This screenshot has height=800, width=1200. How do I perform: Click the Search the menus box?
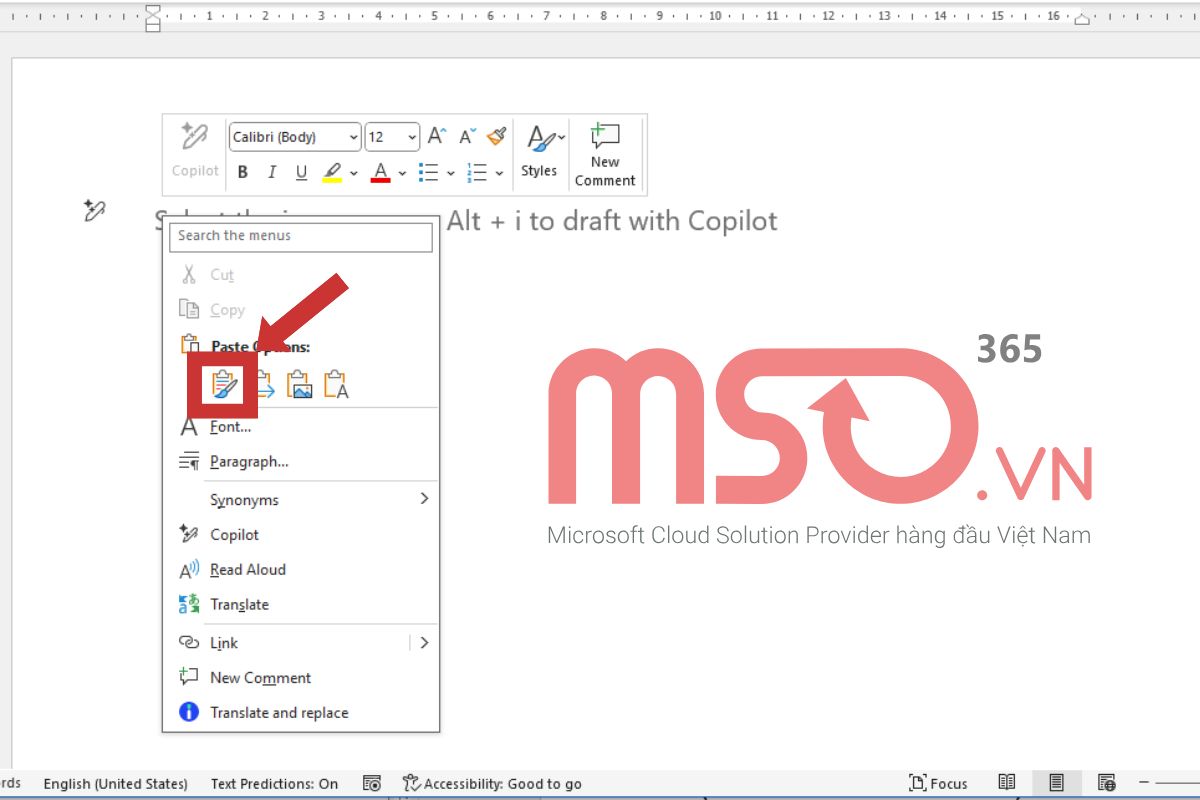[301, 236]
